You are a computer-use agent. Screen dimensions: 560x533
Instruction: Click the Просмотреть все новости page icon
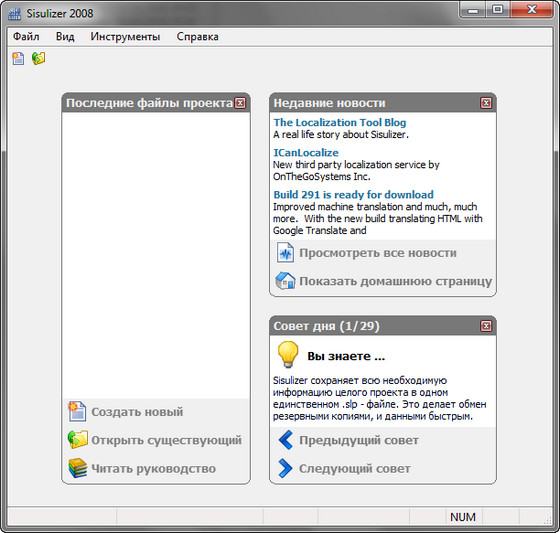coord(285,253)
